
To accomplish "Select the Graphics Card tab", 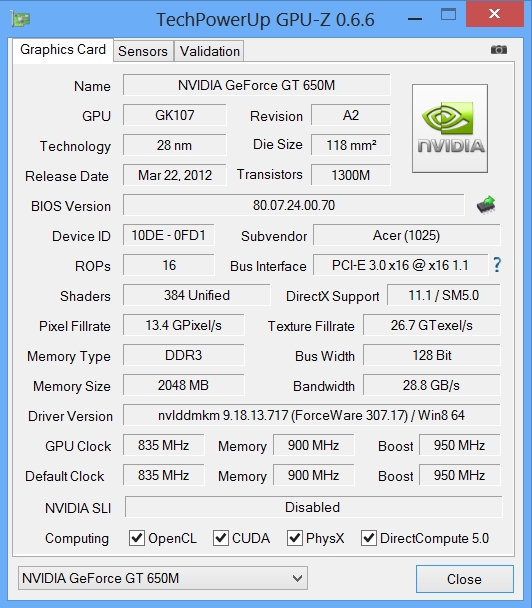I will pyautogui.click(x=63, y=50).
